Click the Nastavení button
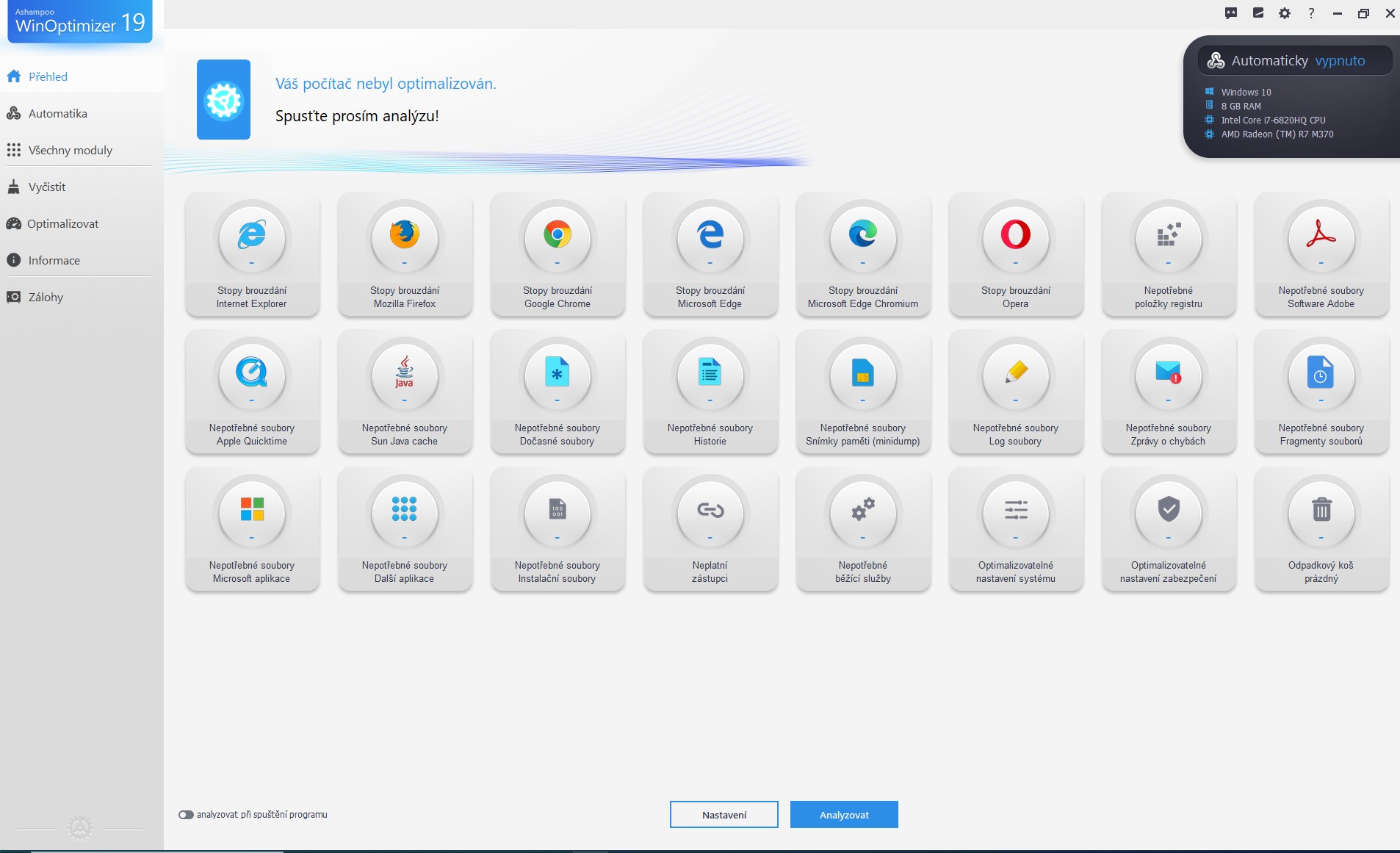Viewport: 1400px width, 853px height. click(724, 815)
